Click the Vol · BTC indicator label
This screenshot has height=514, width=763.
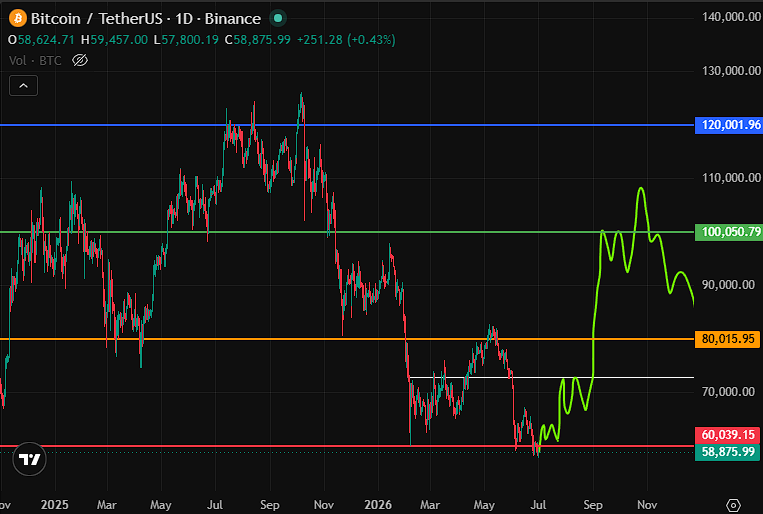coord(35,60)
